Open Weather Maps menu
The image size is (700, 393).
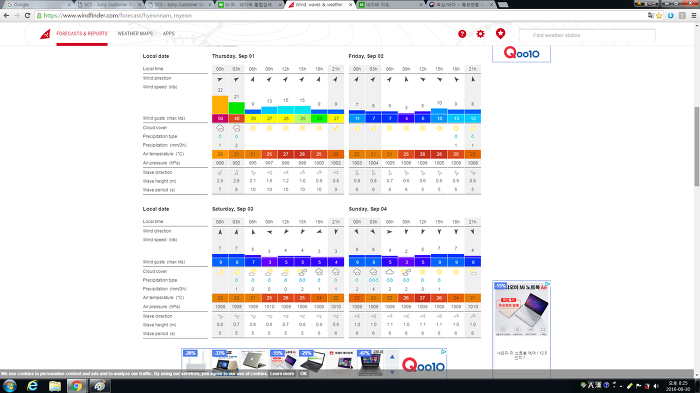(135, 33)
